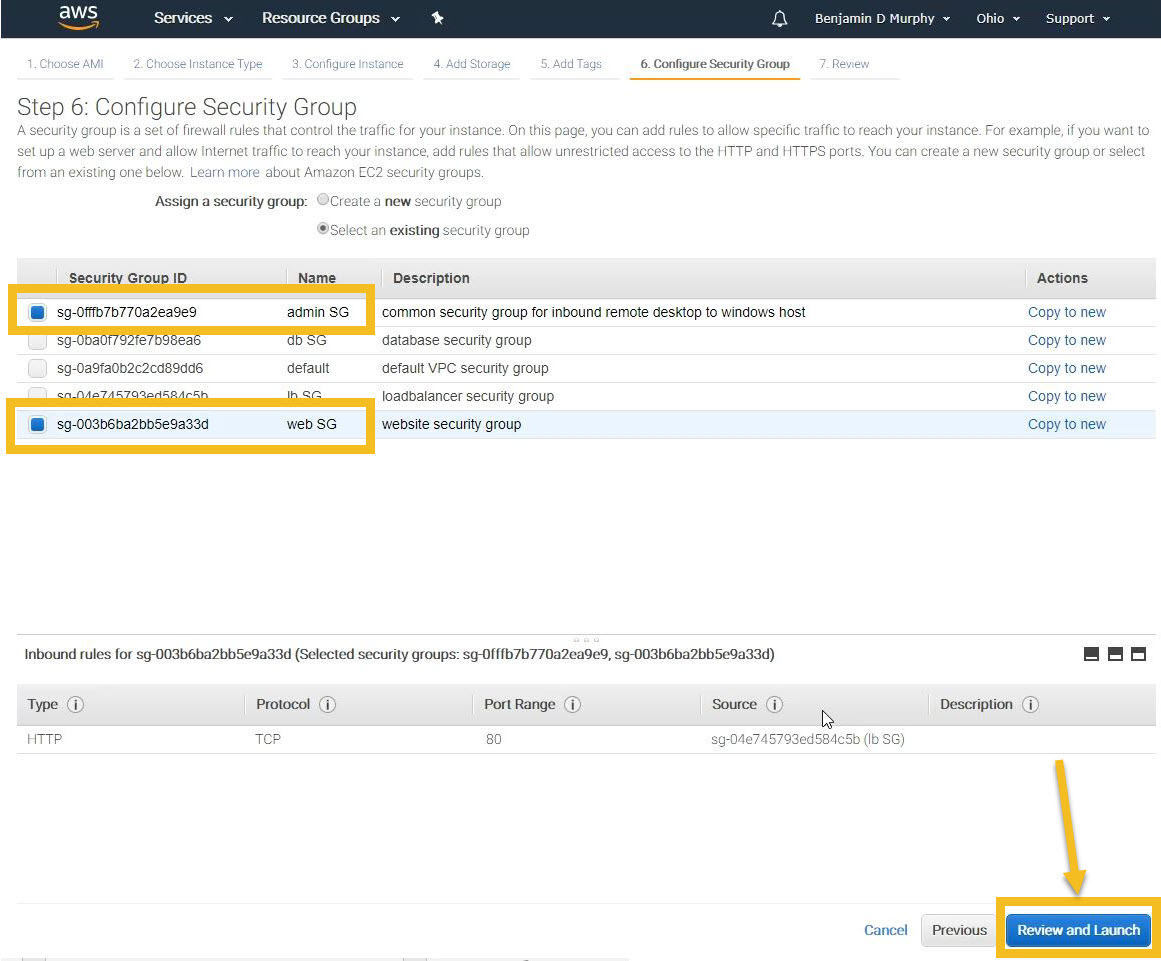Click the Previous button
The image size is (1161, 961).
[x=959, y=930]
